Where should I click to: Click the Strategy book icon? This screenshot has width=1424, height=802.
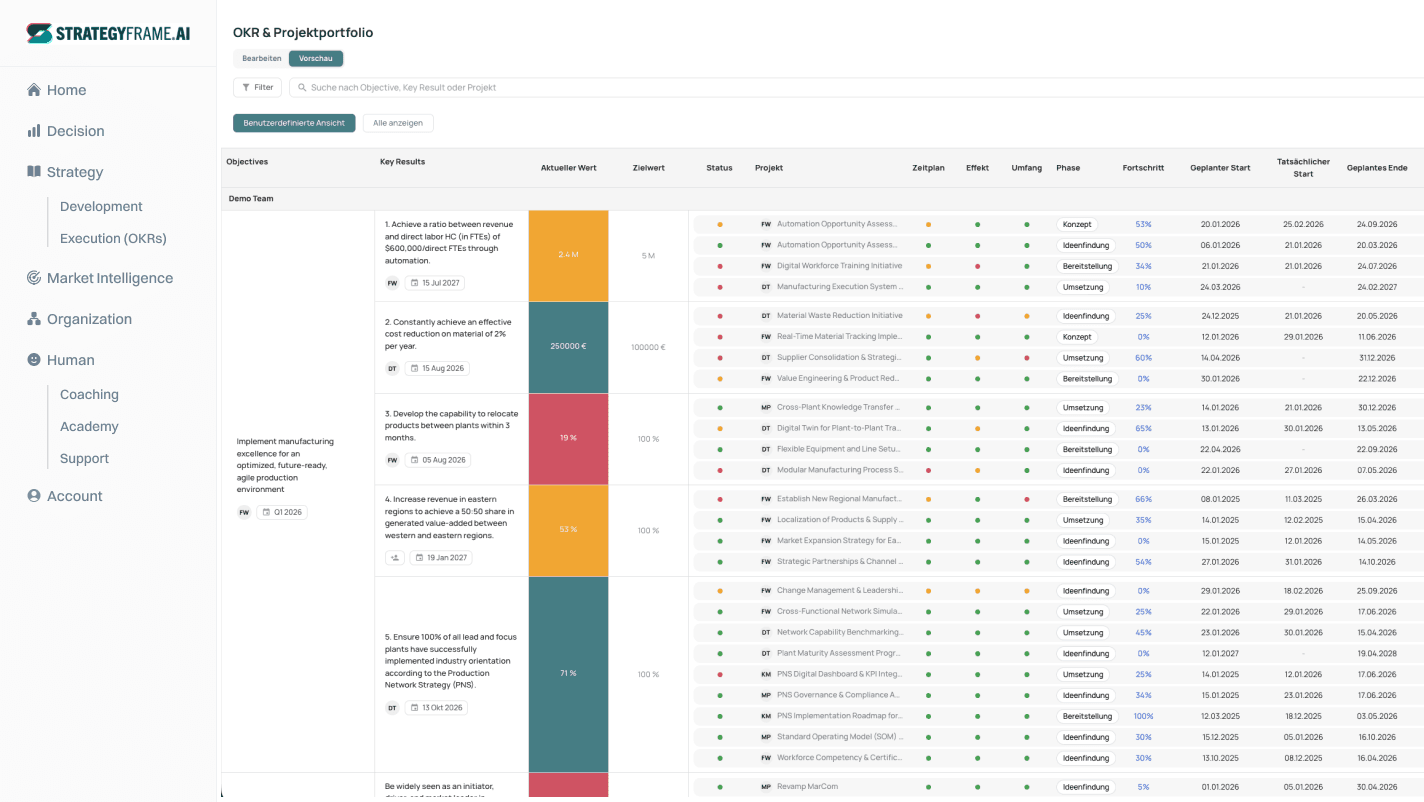coord(34,172)
